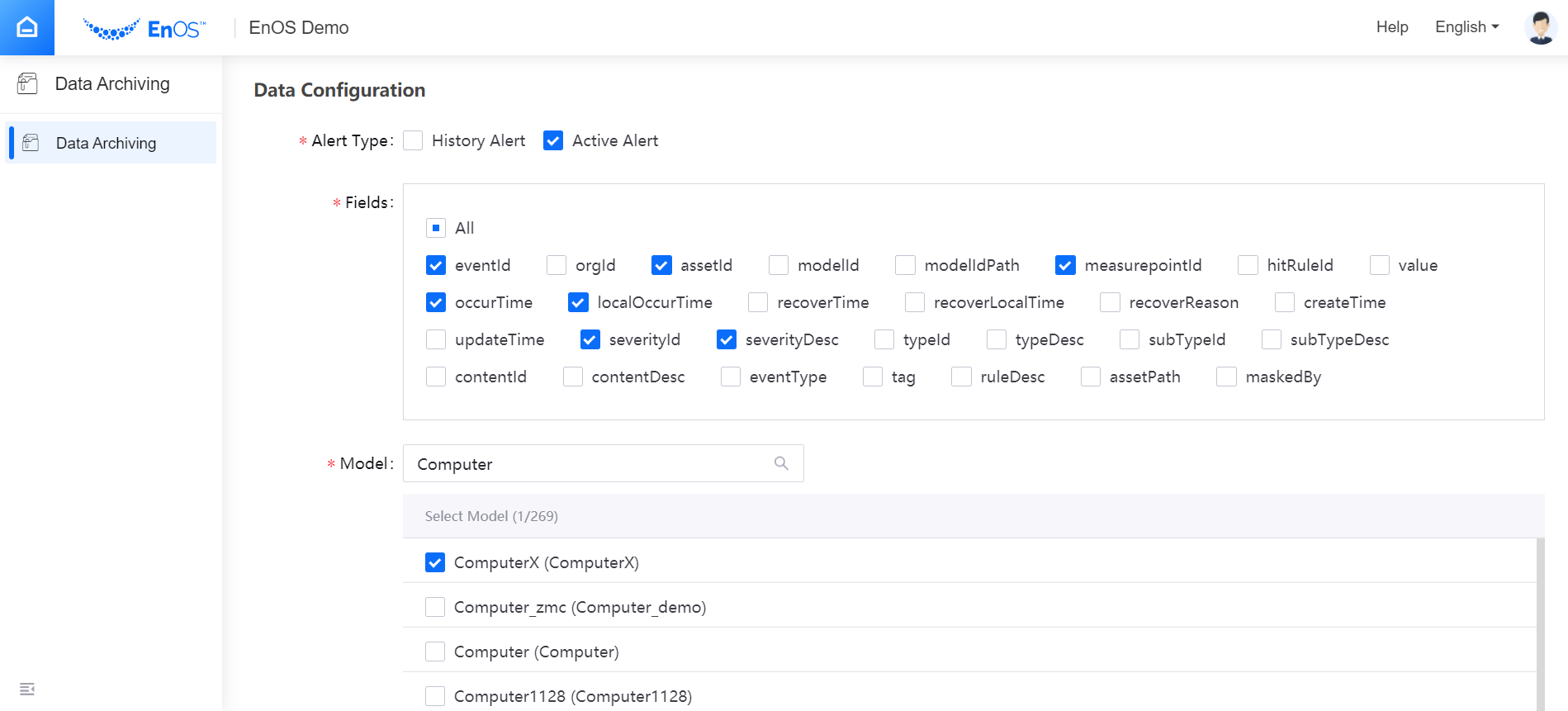Viewport: 1568px width, 711px height.
Task: Click the search magnifier in Model field
Action: pyautogui.click(x=781, y=463)
